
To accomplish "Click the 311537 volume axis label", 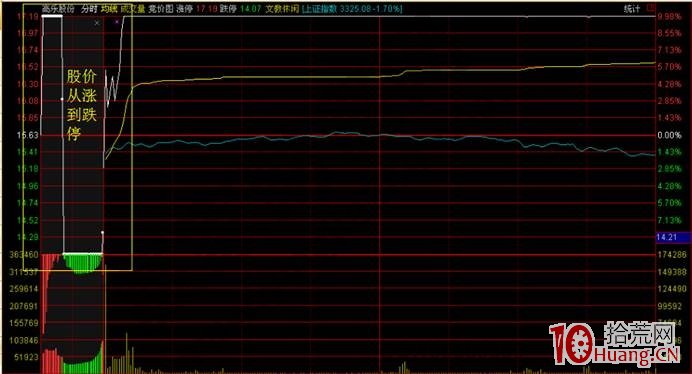I will click(x=23, y=272).
